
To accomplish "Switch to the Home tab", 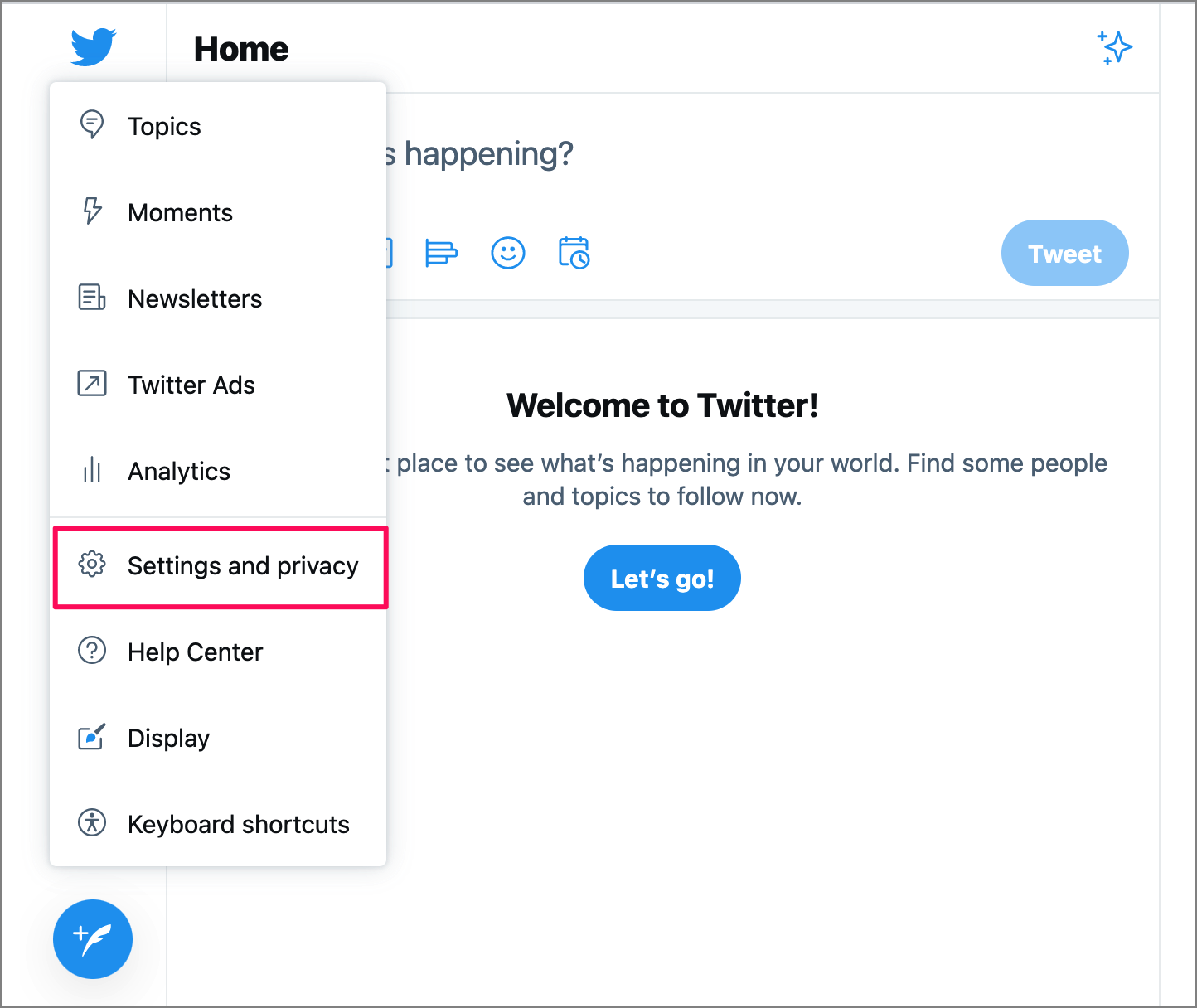I will pyautogui.click(x=240, y=48).
